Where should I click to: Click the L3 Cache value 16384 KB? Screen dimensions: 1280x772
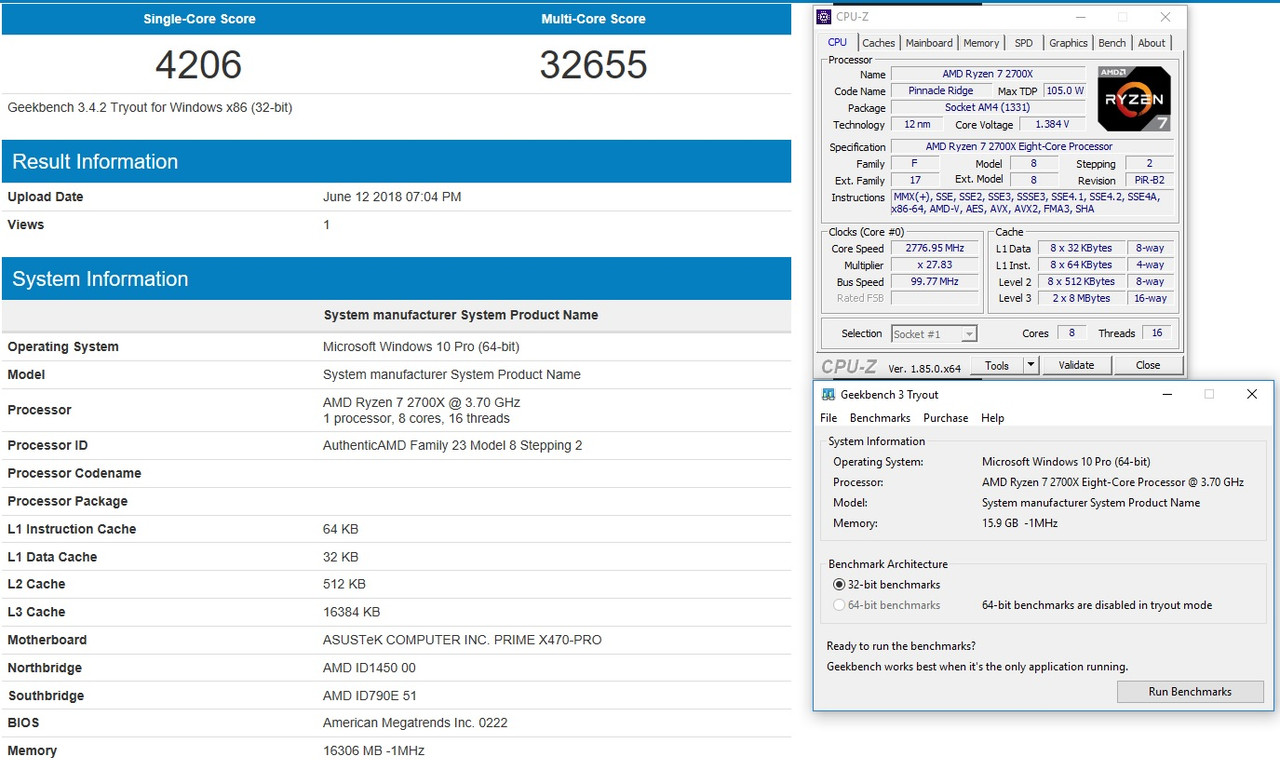[x=351, y=612]
